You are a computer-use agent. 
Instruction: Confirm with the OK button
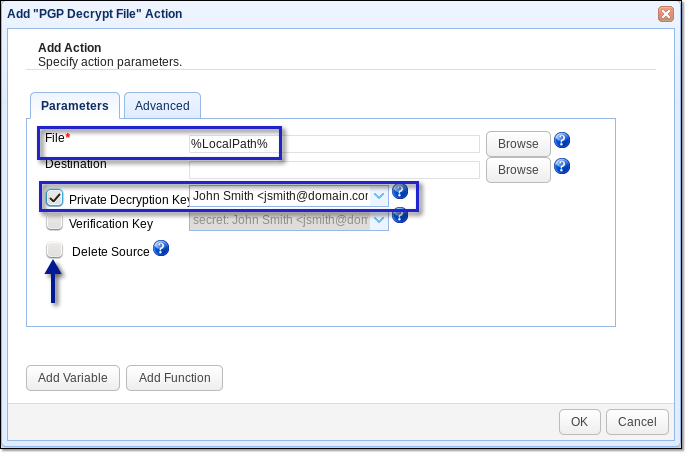coord(579,422)
